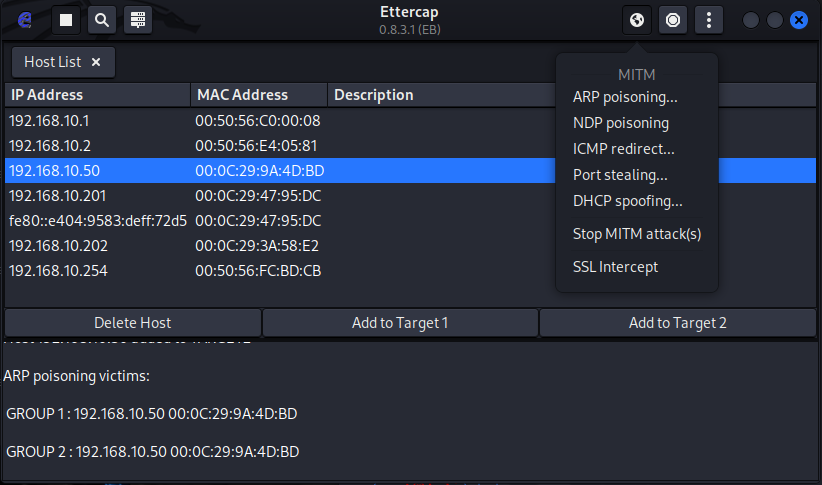
Task: Sort by the IP Address column header
Action: tap(98, 95)
